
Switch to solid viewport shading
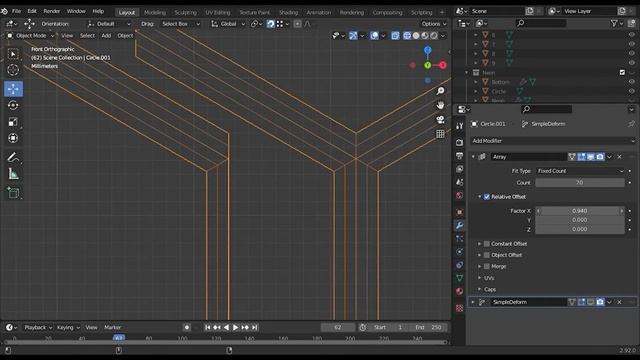pos(416,36)
